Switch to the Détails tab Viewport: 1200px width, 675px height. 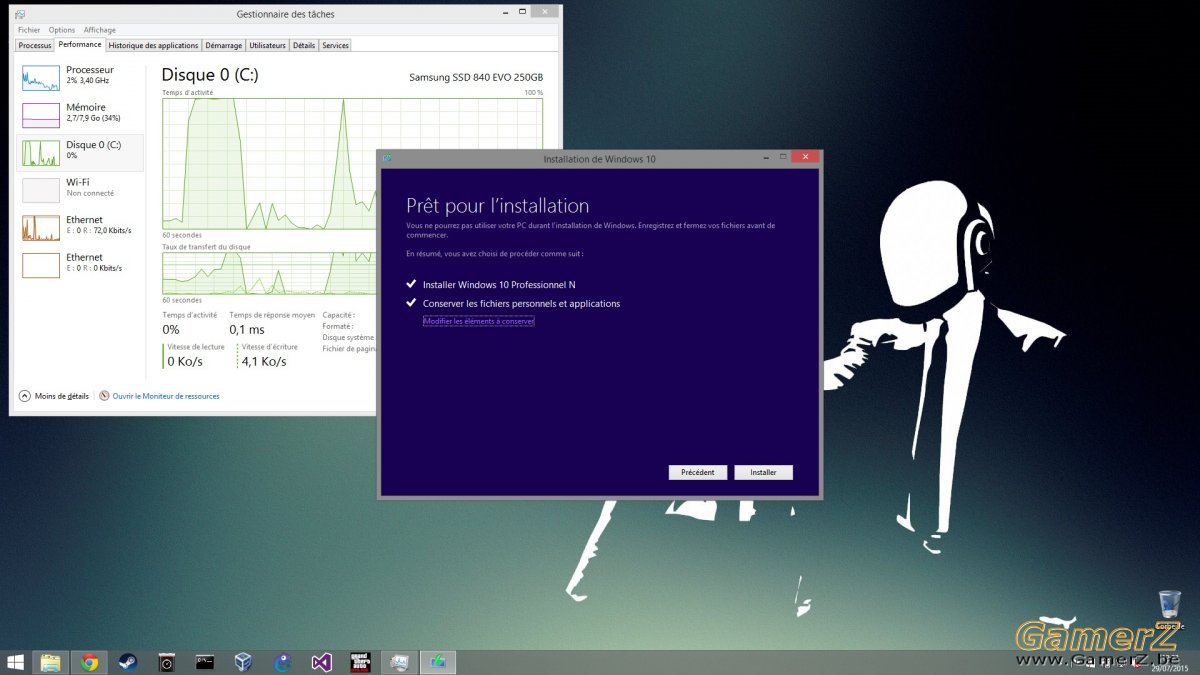pos(304,45)
